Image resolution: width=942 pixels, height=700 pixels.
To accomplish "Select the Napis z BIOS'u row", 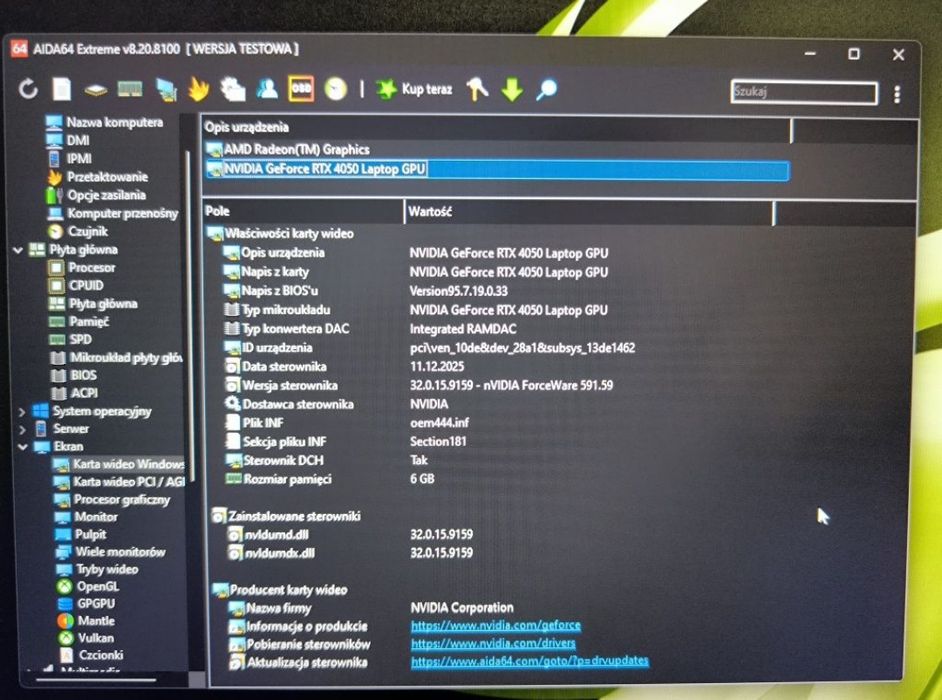I will click(x=366, y=291).
